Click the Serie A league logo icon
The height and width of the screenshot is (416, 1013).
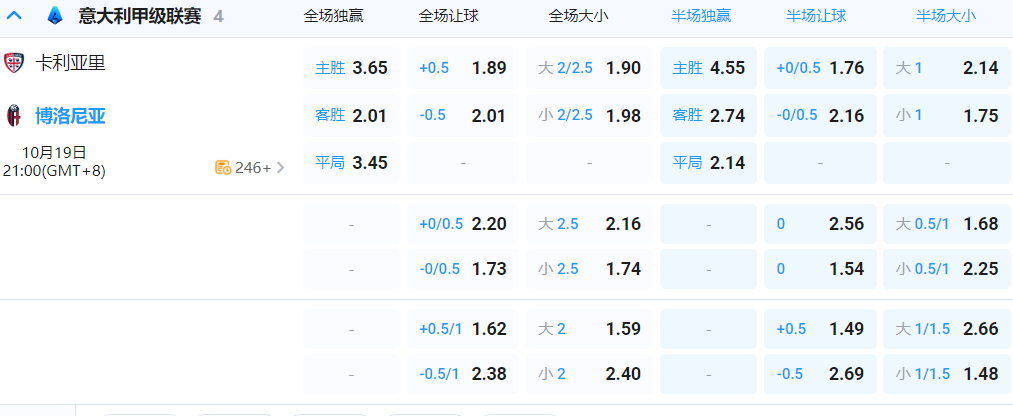(53, 16)
